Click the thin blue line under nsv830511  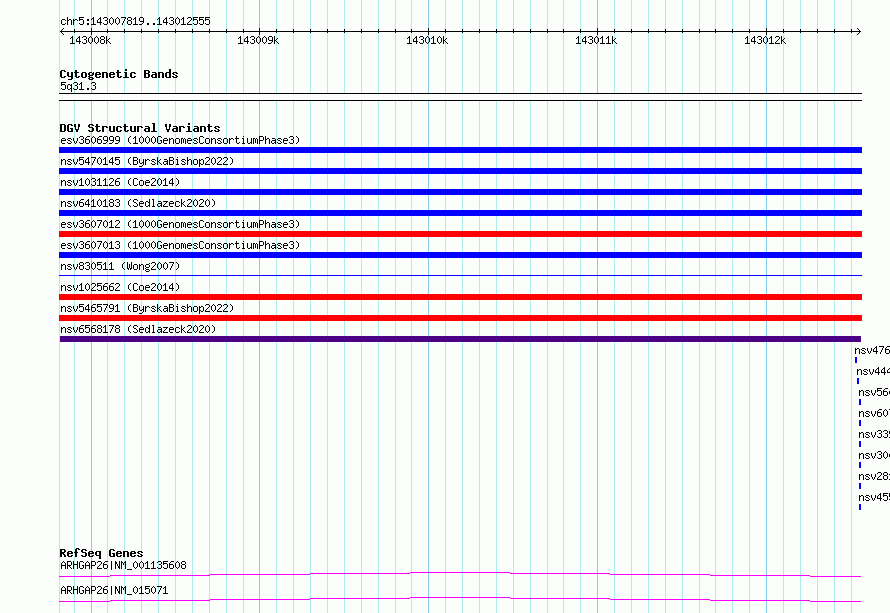click(x=460, y=276)
